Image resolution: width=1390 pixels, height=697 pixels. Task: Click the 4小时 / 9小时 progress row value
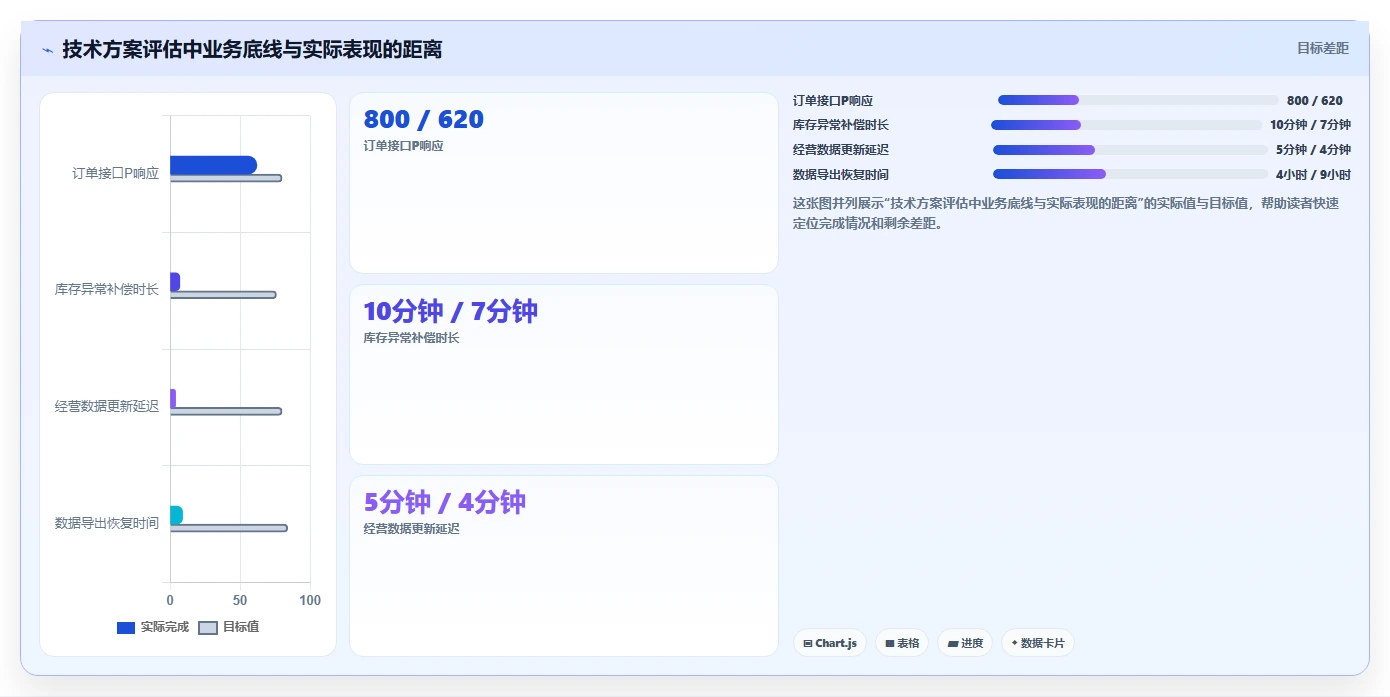click(x=1313, y=175)
